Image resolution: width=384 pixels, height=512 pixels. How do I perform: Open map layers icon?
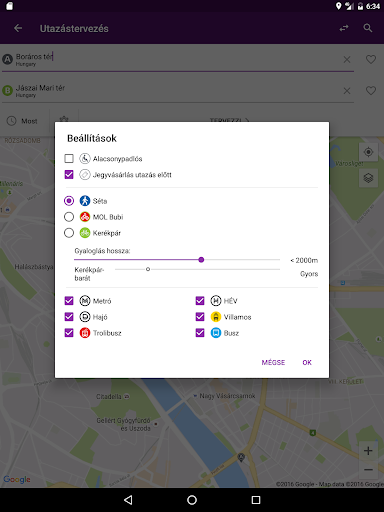pyautogui.click(x=368, y=178)
